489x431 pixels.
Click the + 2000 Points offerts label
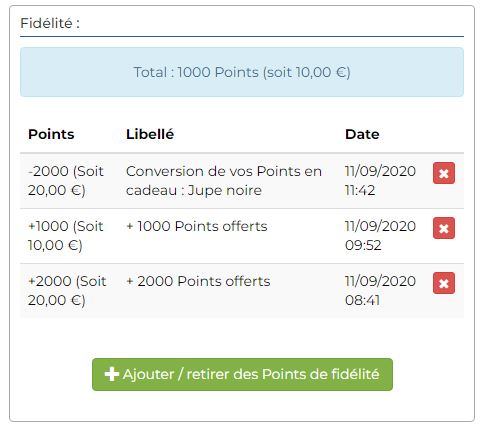[x=198, y=281]
